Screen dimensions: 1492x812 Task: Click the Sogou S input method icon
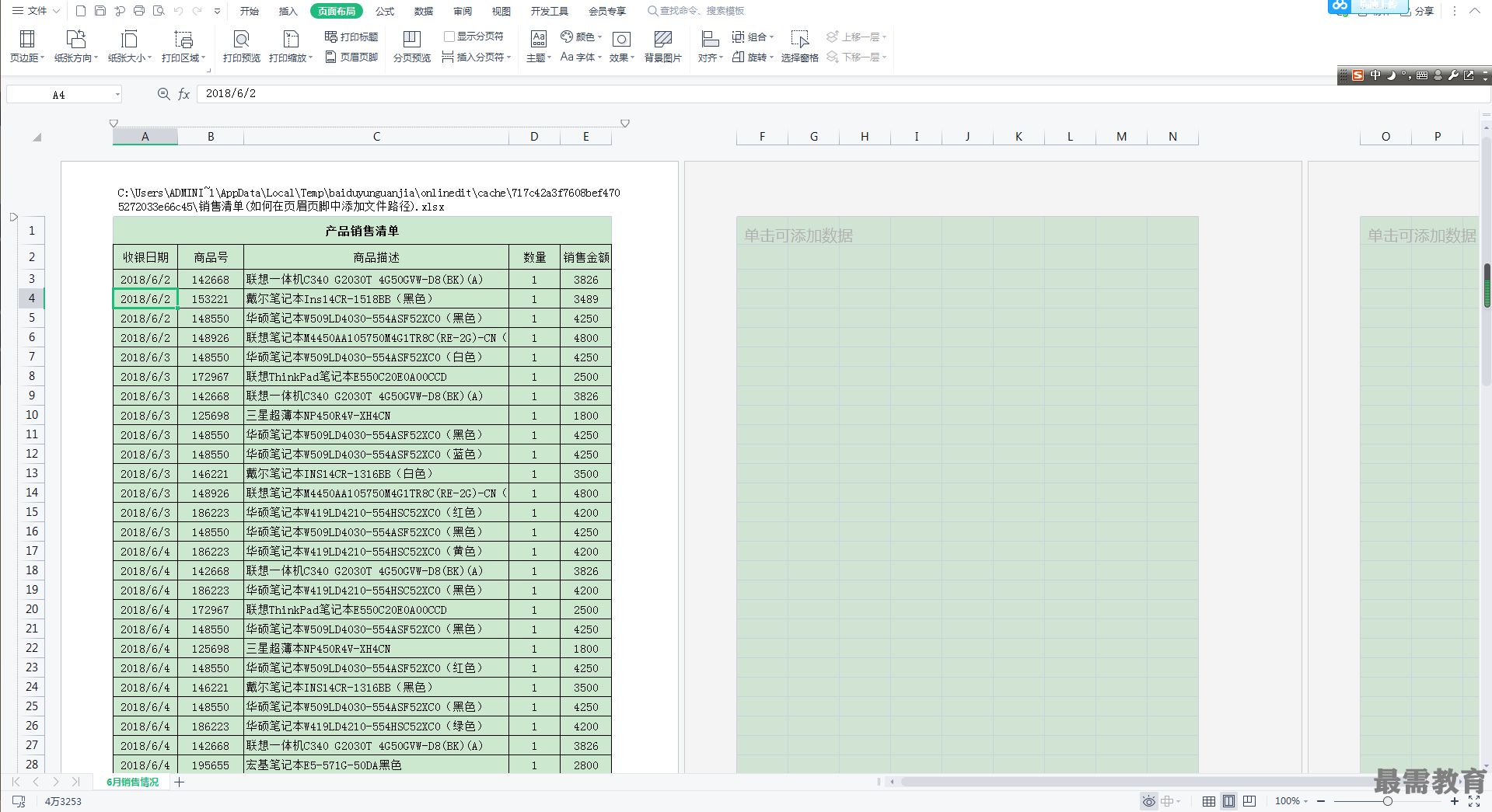(1357, 75)
